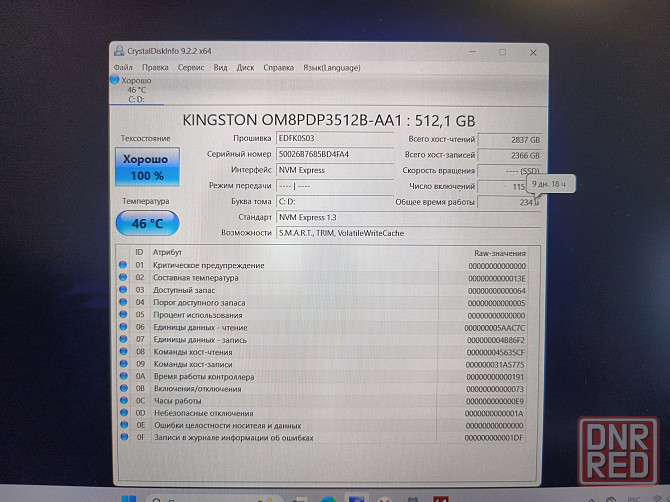This screenshot has height=502, width=670.
Task: Click raw value 000000000191
Action: (495, 377)
